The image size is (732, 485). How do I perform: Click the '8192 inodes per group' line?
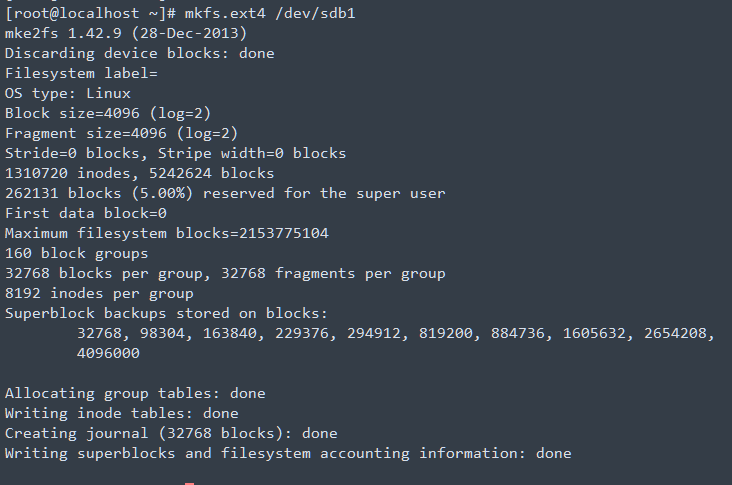(99, 293)
